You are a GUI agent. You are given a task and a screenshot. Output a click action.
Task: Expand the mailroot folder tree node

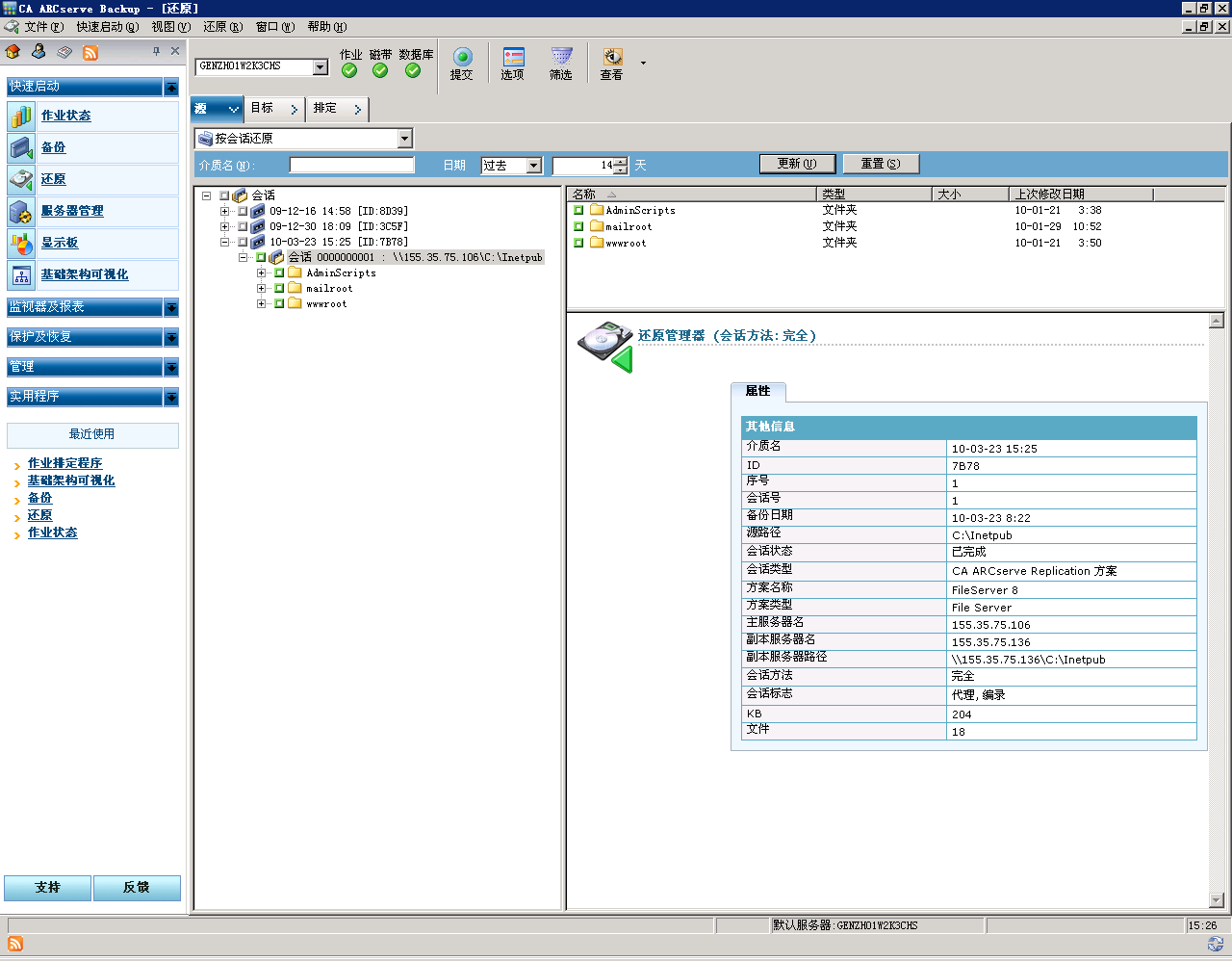click(261, 288)
